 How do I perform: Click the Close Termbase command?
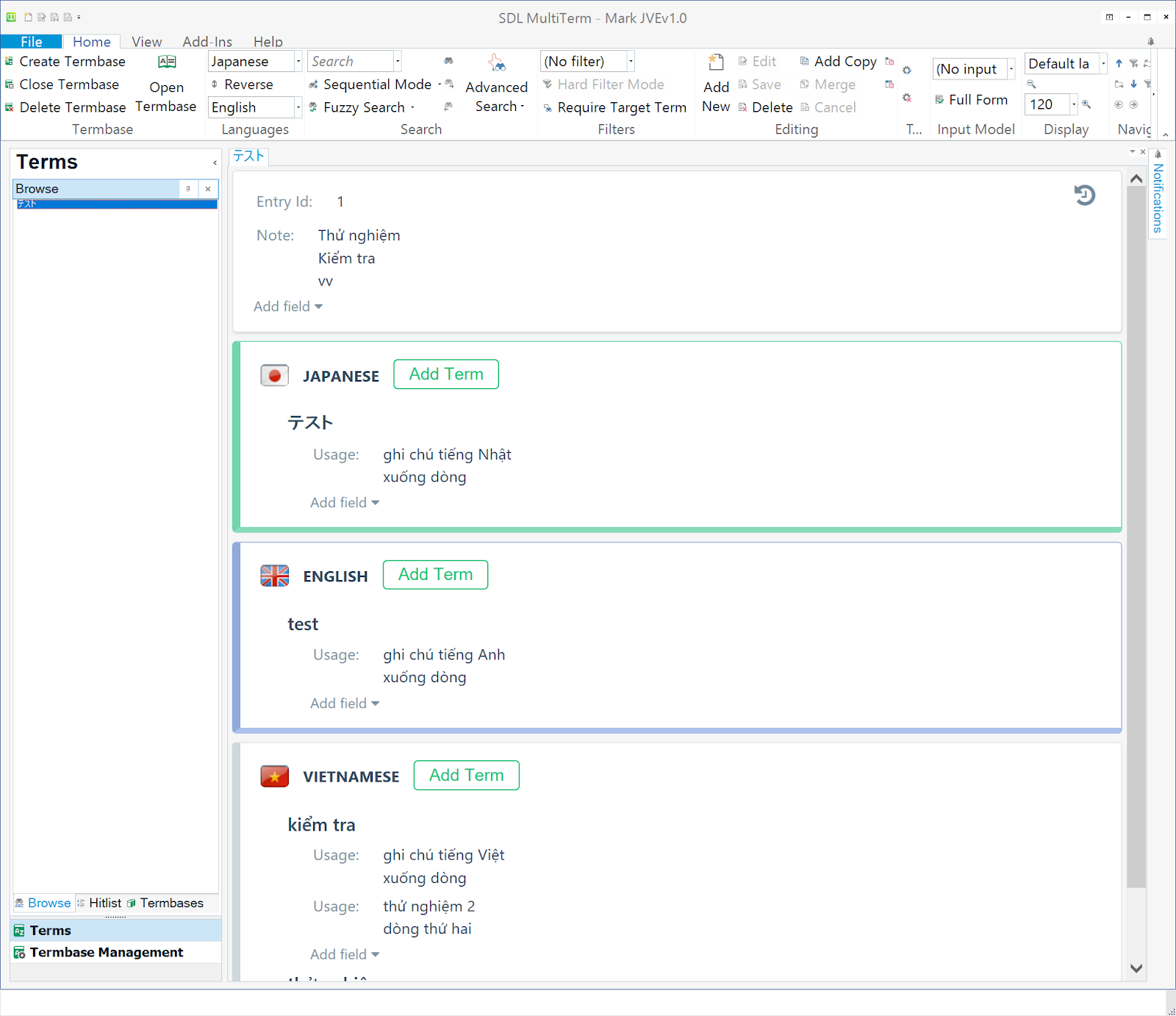[62, 85]
